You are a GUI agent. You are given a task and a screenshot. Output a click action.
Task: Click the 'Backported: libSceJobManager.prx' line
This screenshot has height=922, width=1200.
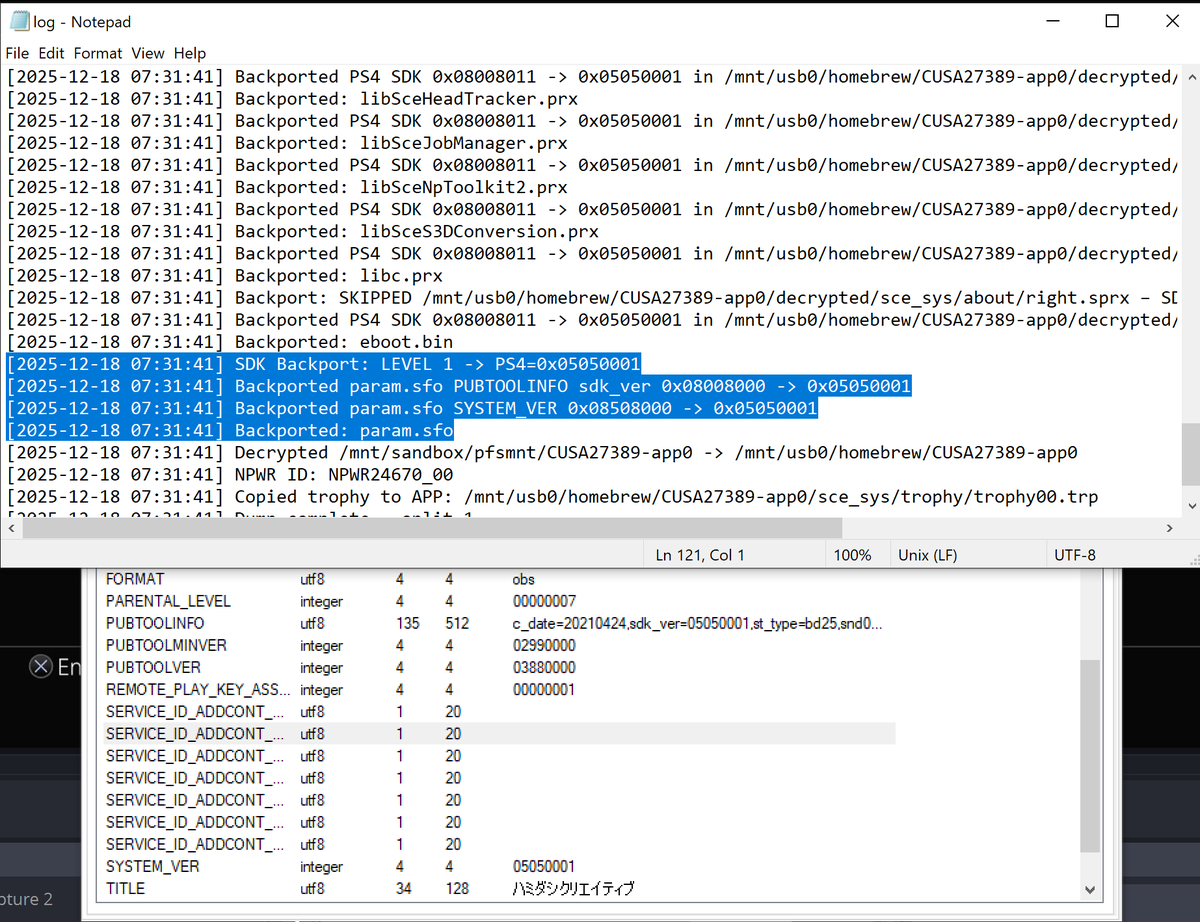pos(286,143)
